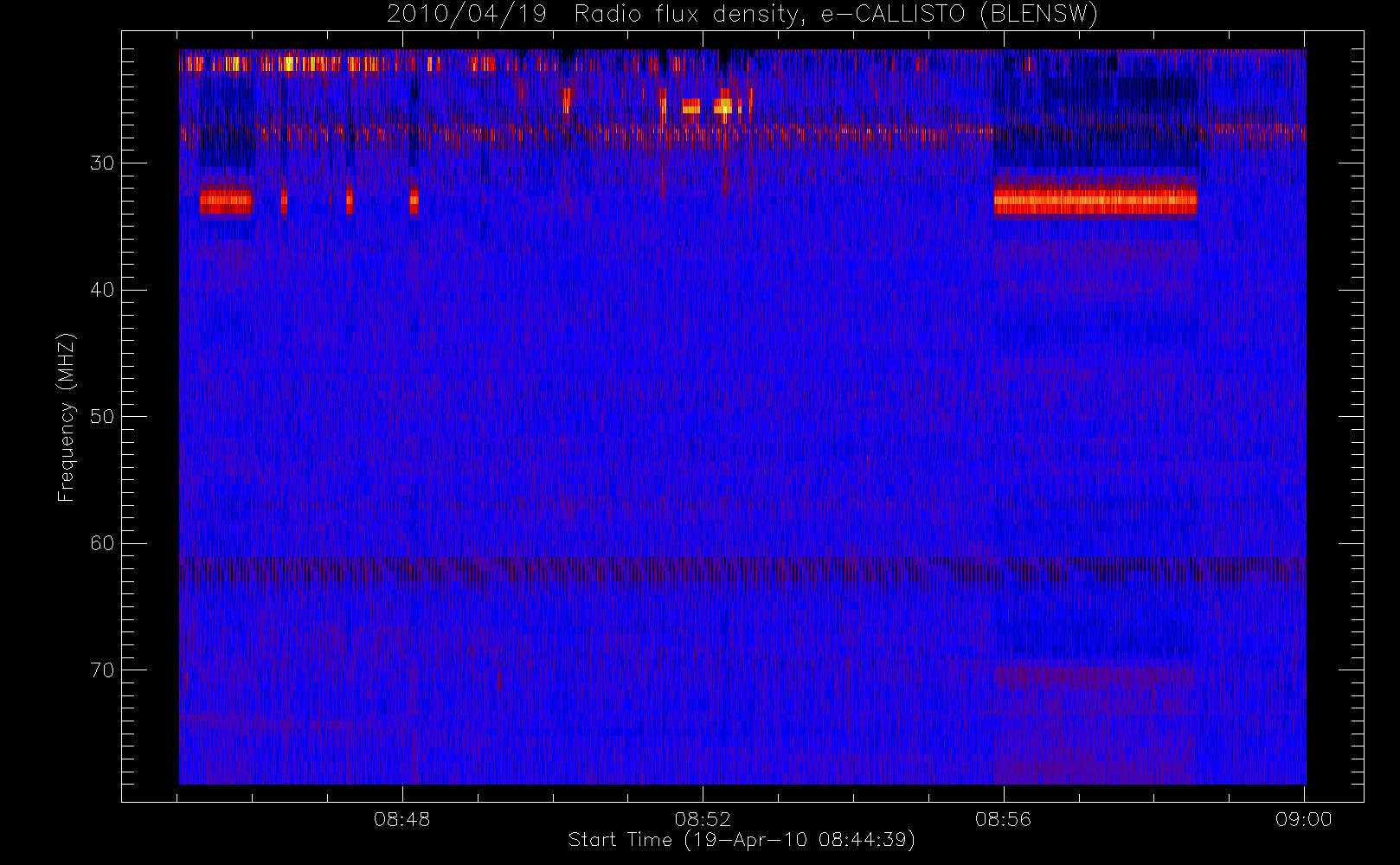The height and width of the screenshot is (865, 1400).
Task: Click the 60 frequency tick label
Action: [102, 543]
